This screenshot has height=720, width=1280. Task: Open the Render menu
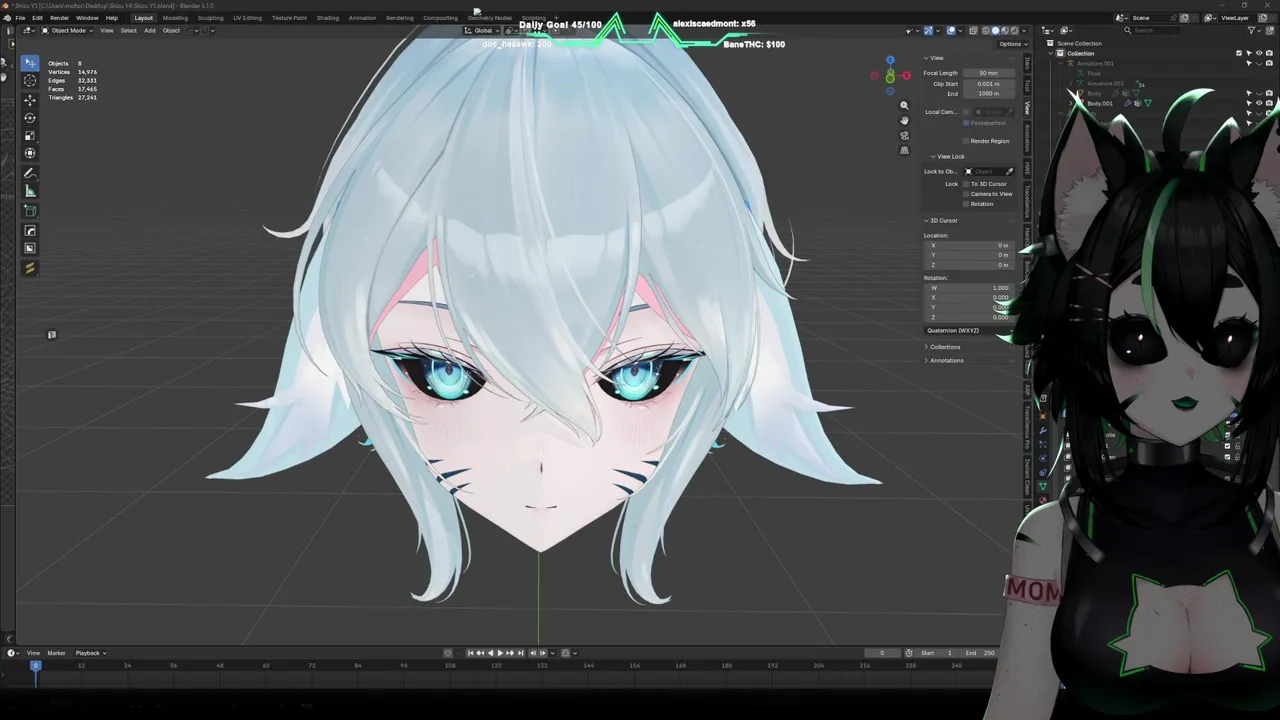click(60, 18)
